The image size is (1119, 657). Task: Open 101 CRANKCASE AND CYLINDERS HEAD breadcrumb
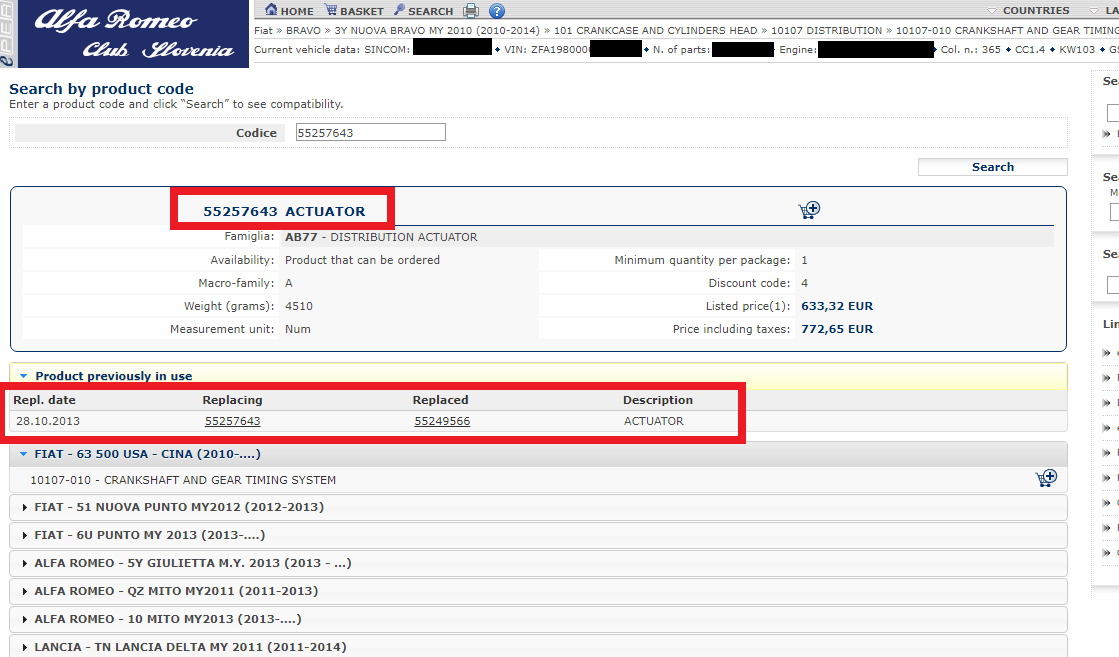coord(655,31)
